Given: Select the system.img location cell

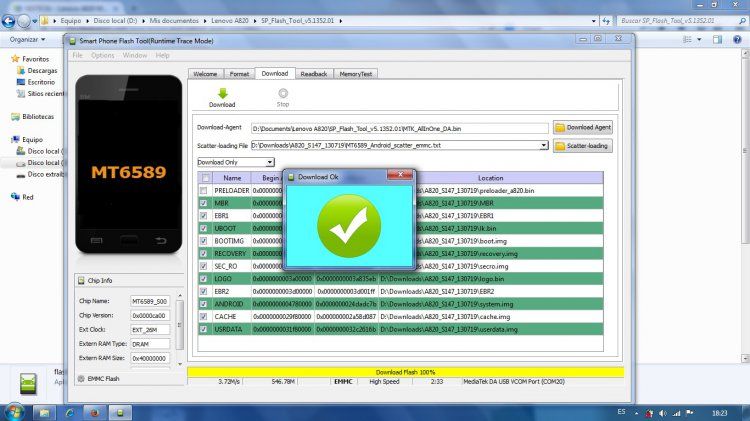Looking at the screenshot, I should 491,304.
